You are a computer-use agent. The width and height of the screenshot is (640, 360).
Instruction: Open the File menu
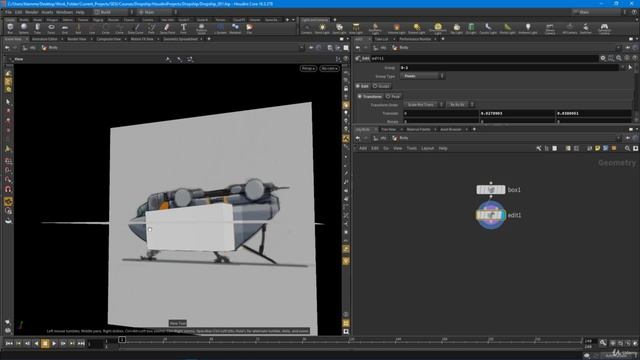click(x=9, y=12)
